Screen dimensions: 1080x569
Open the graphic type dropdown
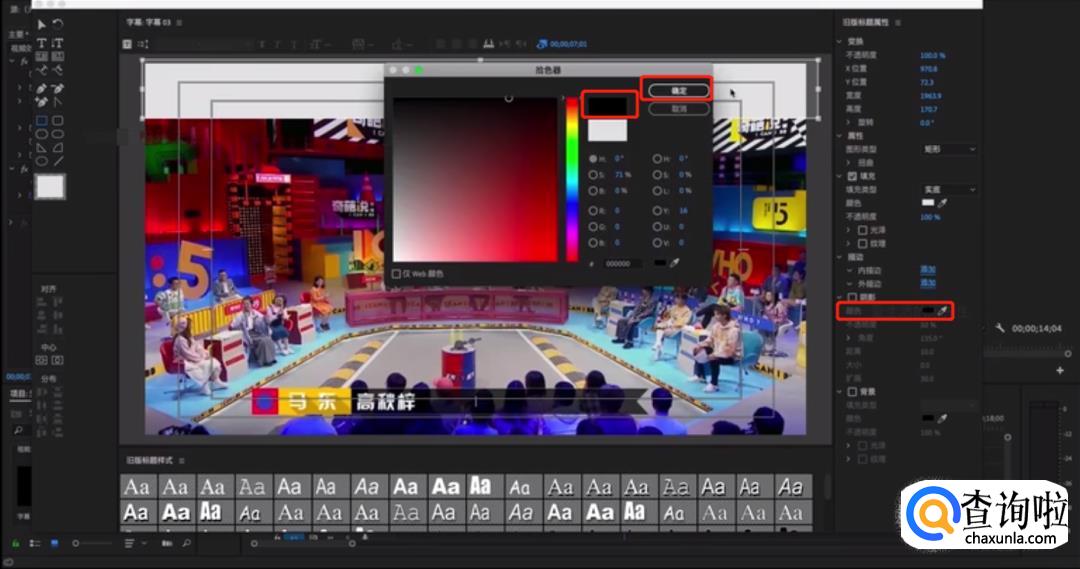pyautogui.click(x=949, y=149)
